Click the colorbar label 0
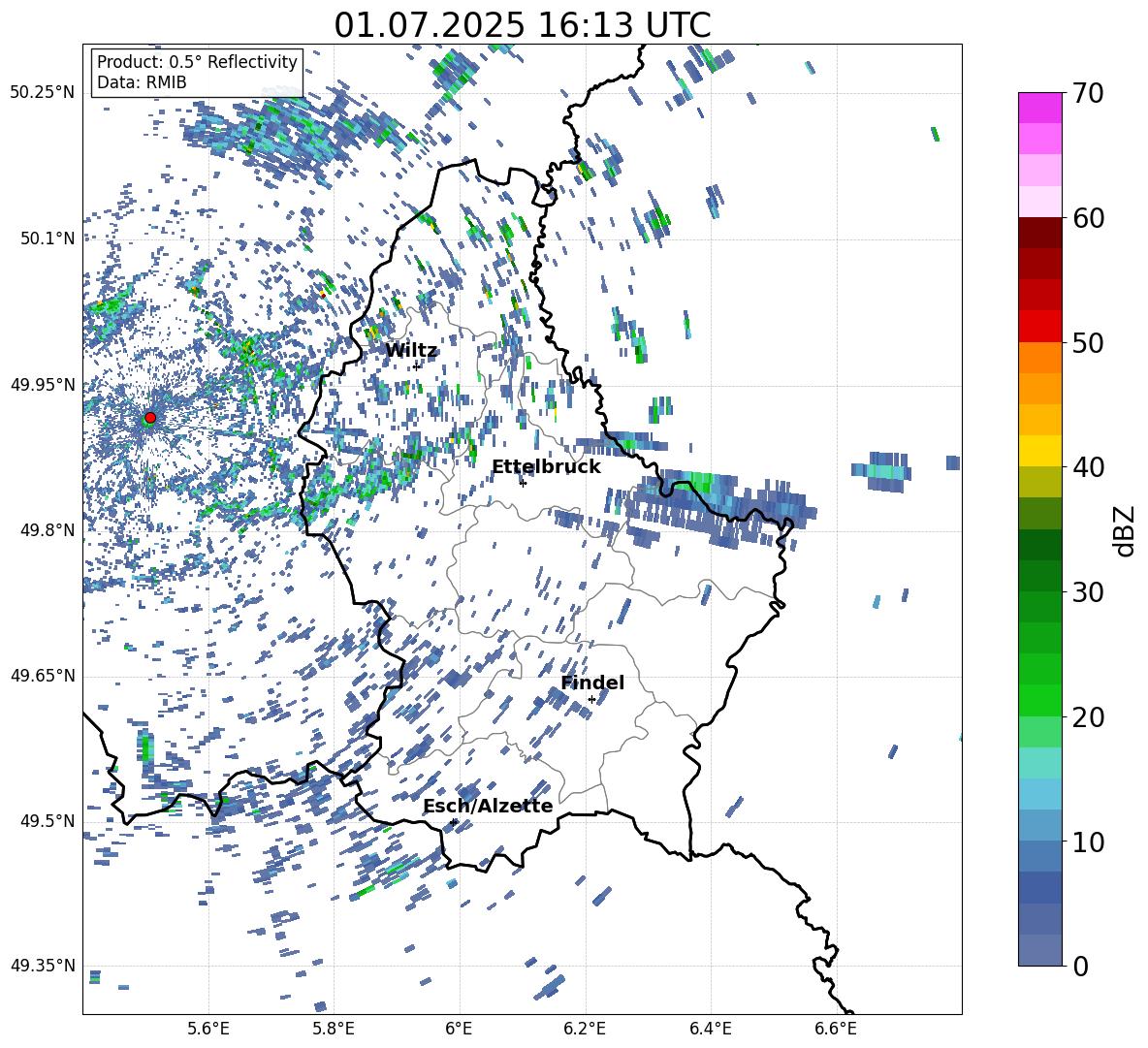 pos(1080,966)
